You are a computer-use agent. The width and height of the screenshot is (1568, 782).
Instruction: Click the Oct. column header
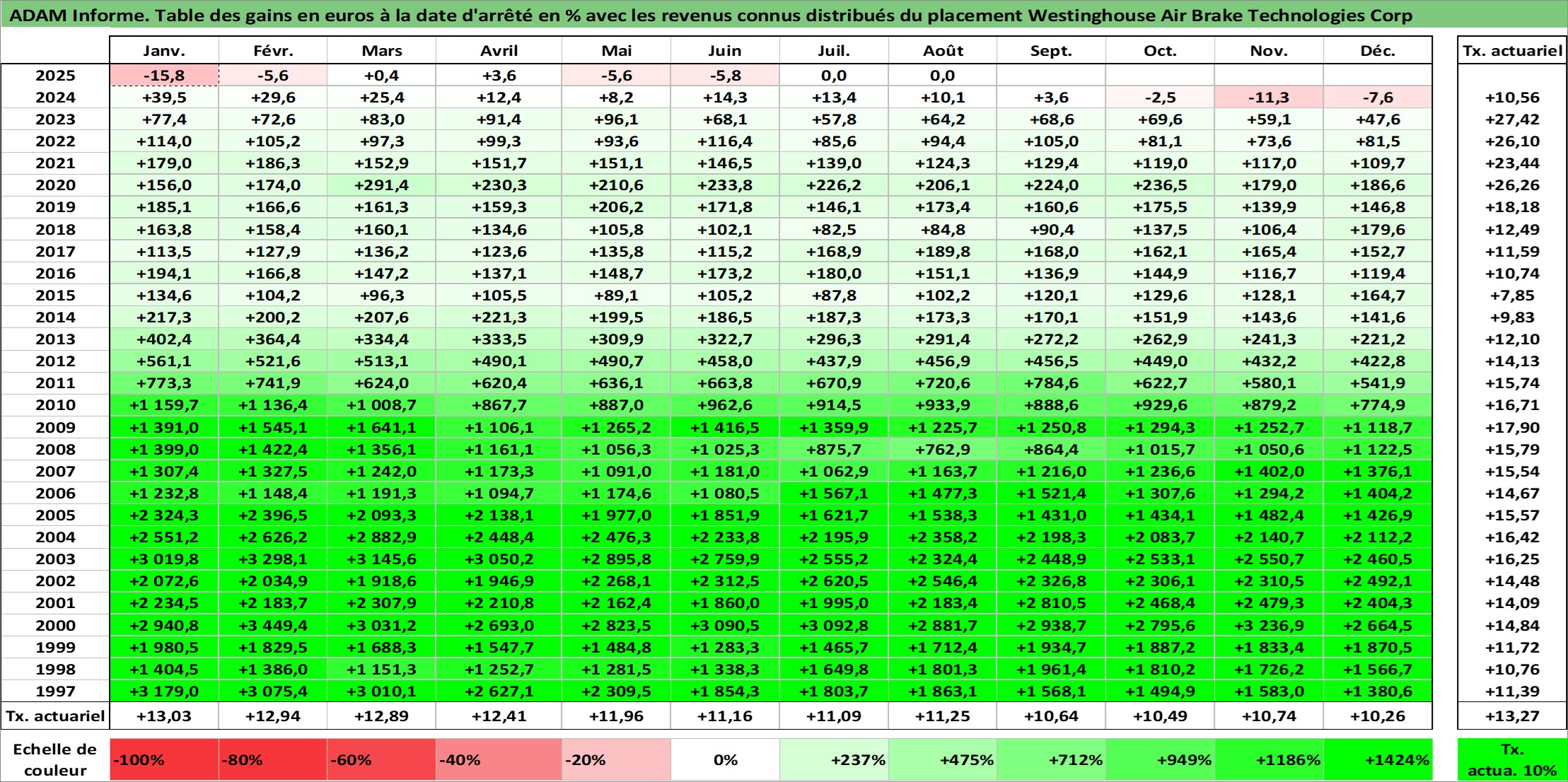1160,50
